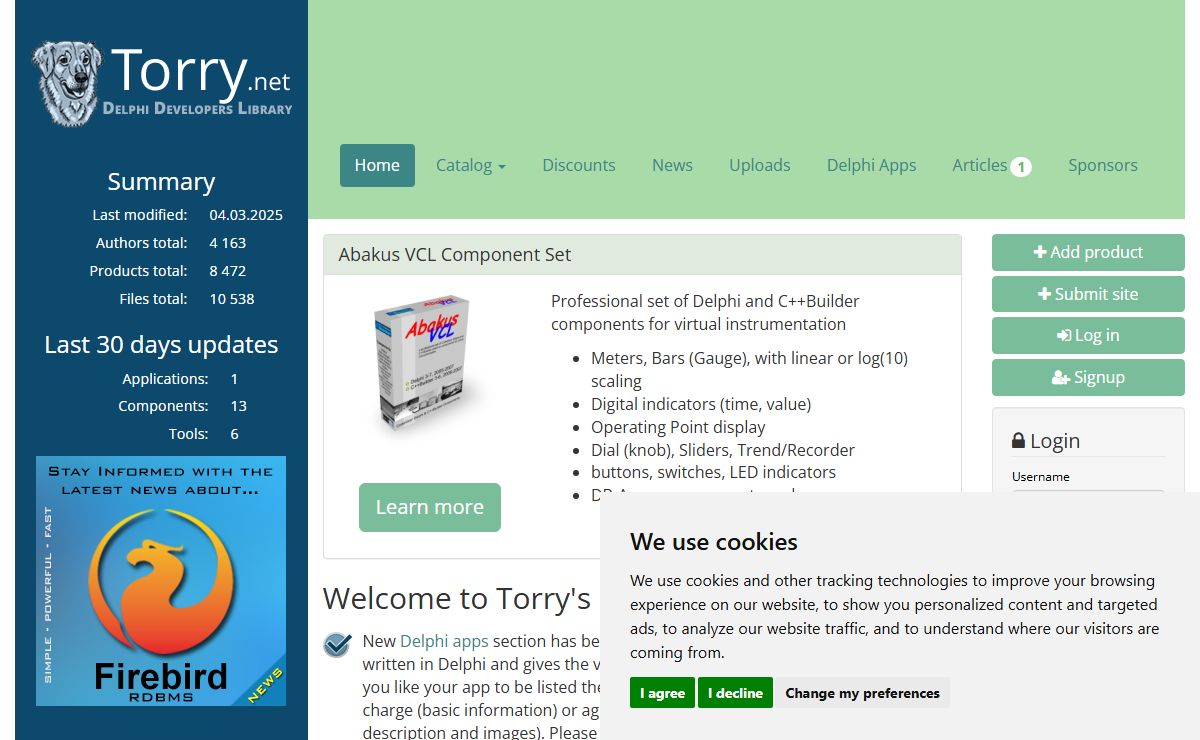Open the Firebird RDBMS news banner
1200x740 pixels.
click(x=161, y=581)
